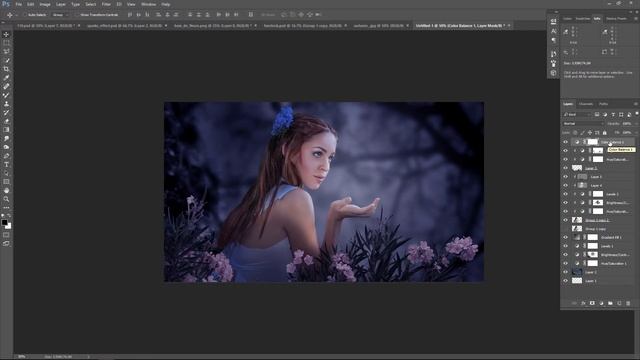The width and height of the screenshot is (640, 360).
Task: Hide the Levels 1 layer
Action: (566, 246)
